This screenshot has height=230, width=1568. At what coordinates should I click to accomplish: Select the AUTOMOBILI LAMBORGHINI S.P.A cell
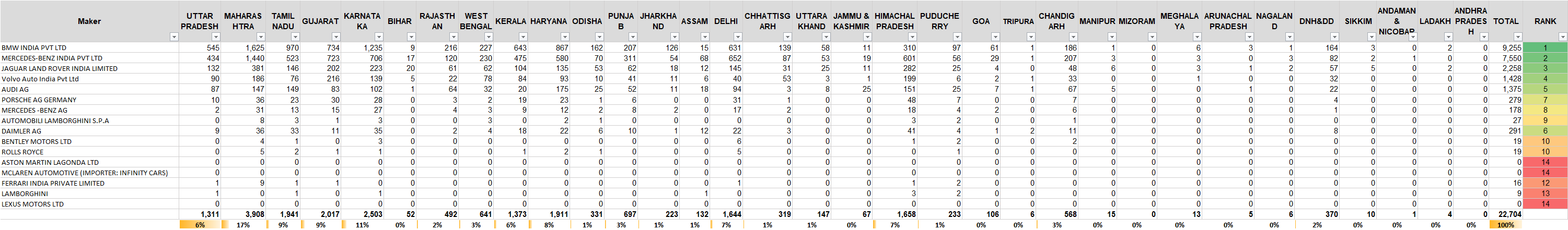coord(89,121)
